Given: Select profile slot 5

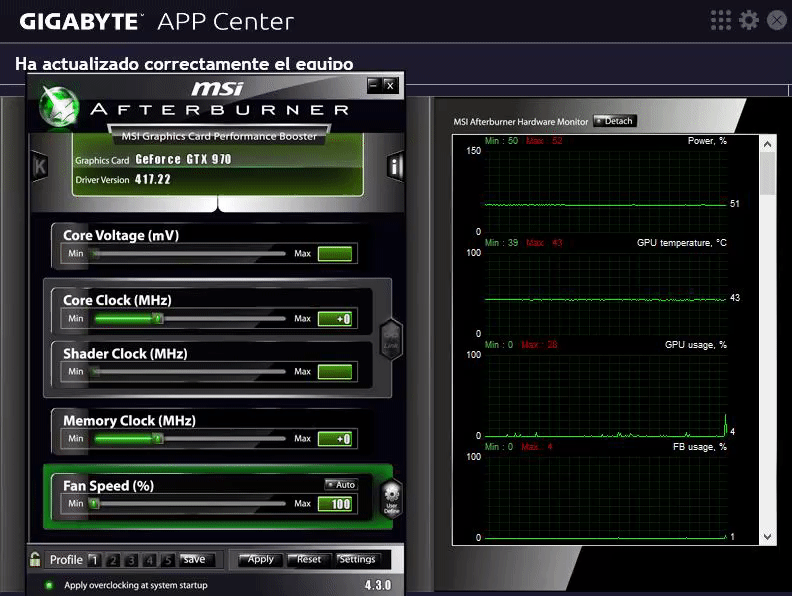Looking at the screenshot, I should (168, 560).
